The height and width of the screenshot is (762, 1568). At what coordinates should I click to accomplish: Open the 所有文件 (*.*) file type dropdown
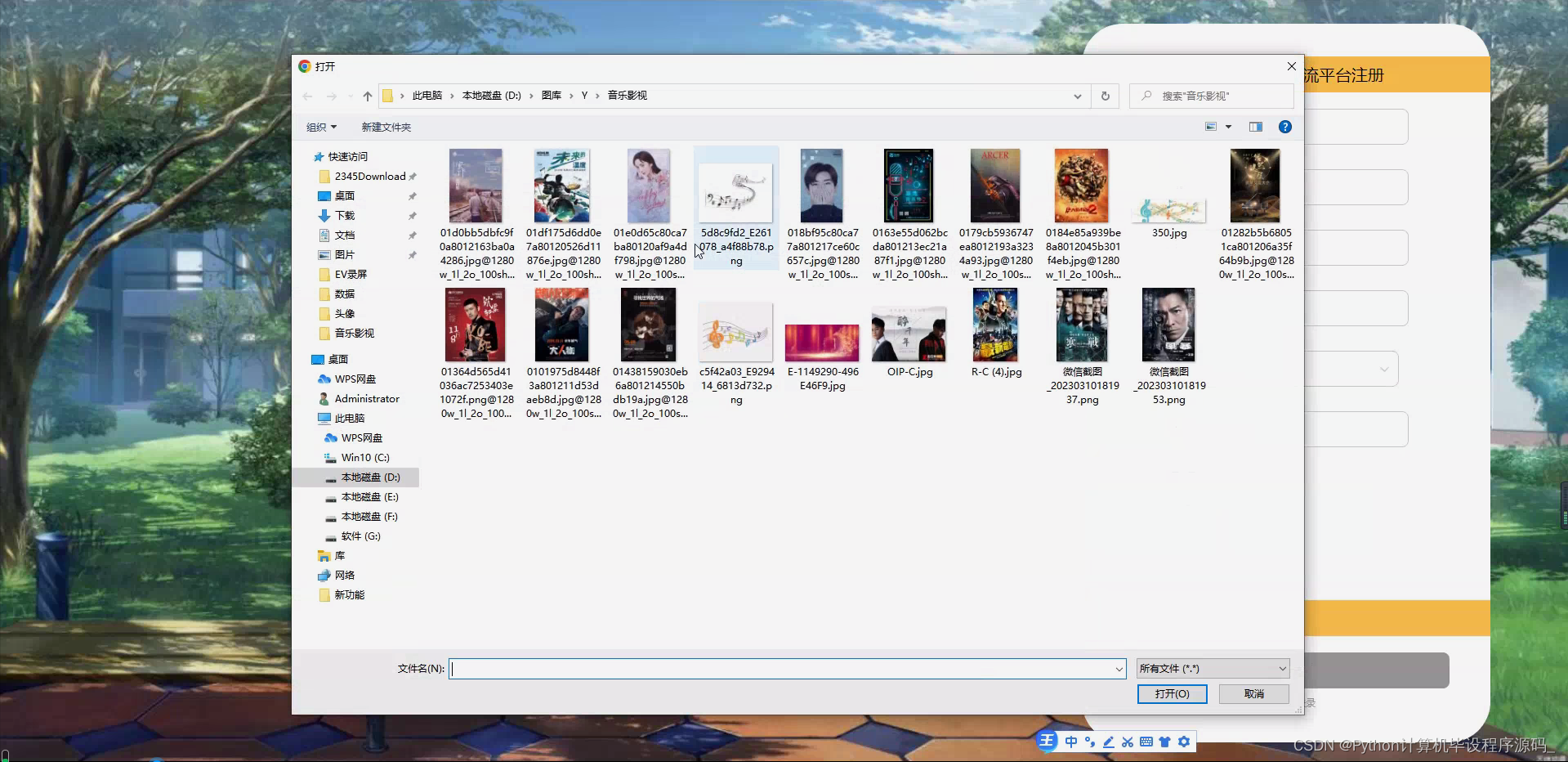tap(1213, 669)
